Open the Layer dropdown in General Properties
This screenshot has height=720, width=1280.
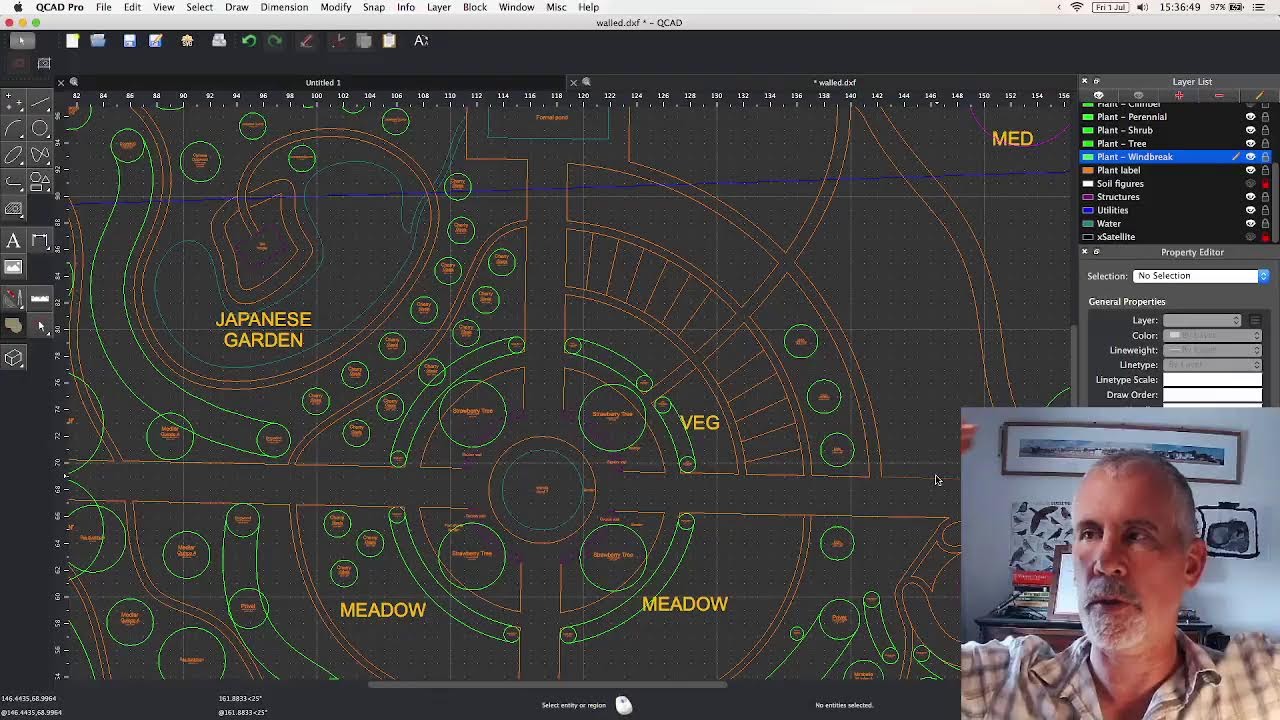click(x=1201, y=320)
